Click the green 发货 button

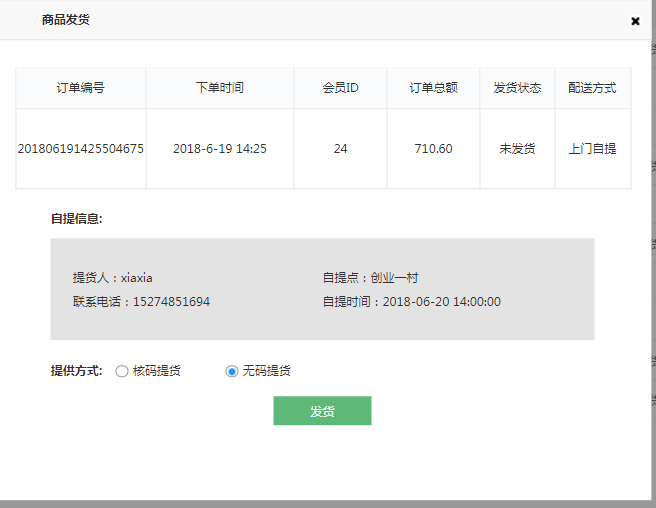point(322,411)
